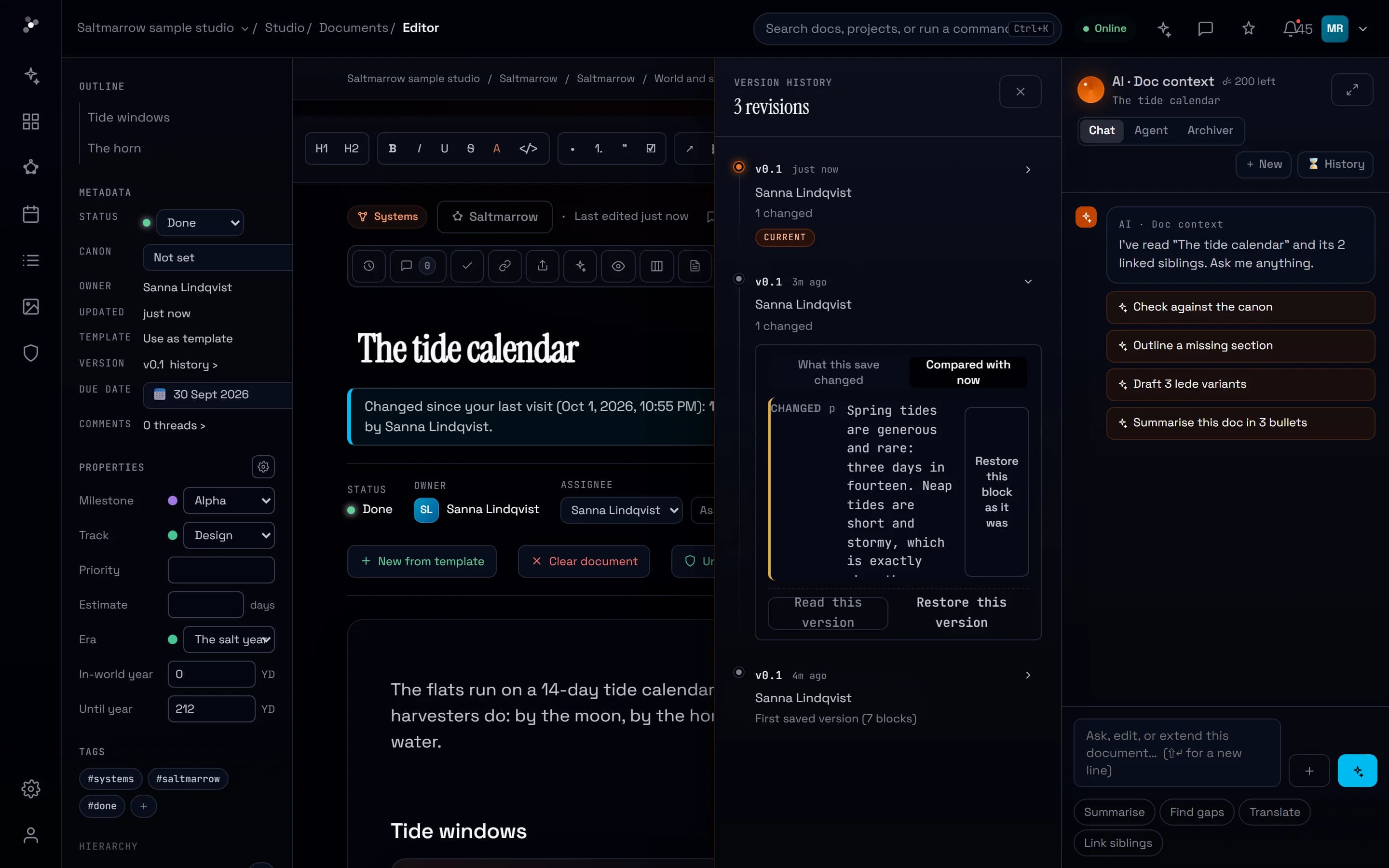Click Restore this version button

click(x=961, y=612)
